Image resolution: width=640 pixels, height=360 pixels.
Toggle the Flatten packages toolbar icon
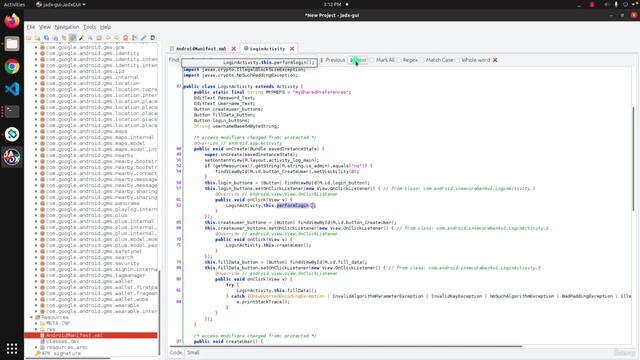[73, 38]
